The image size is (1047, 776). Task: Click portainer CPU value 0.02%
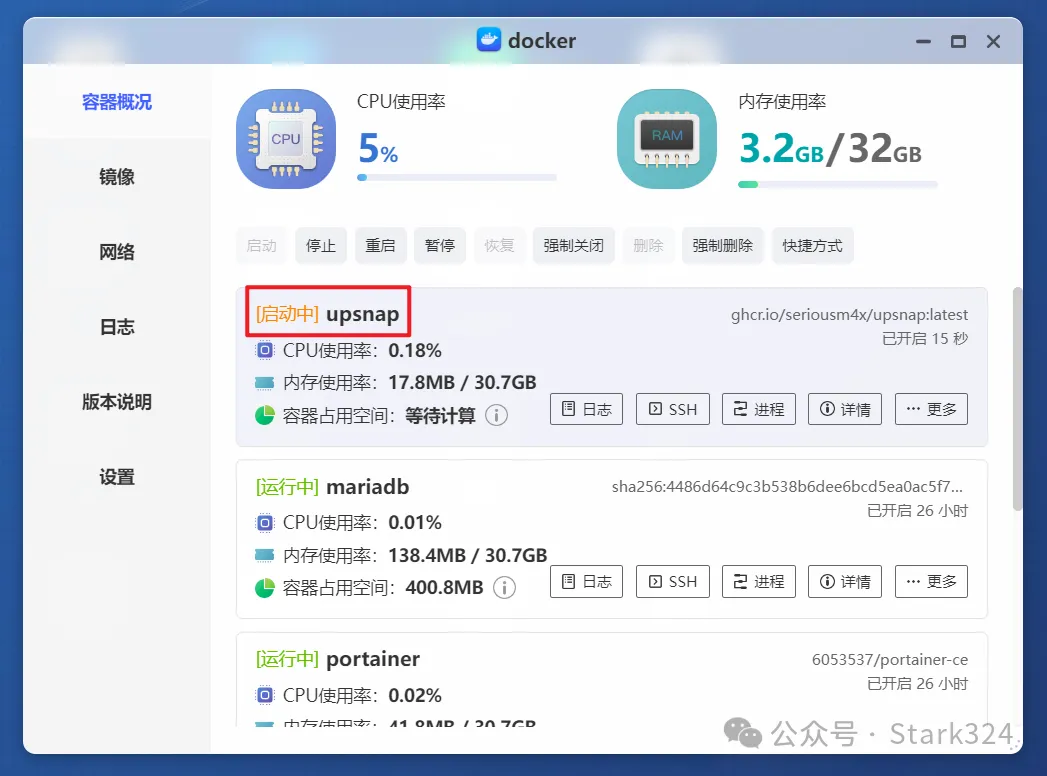(x=415, y=695)
